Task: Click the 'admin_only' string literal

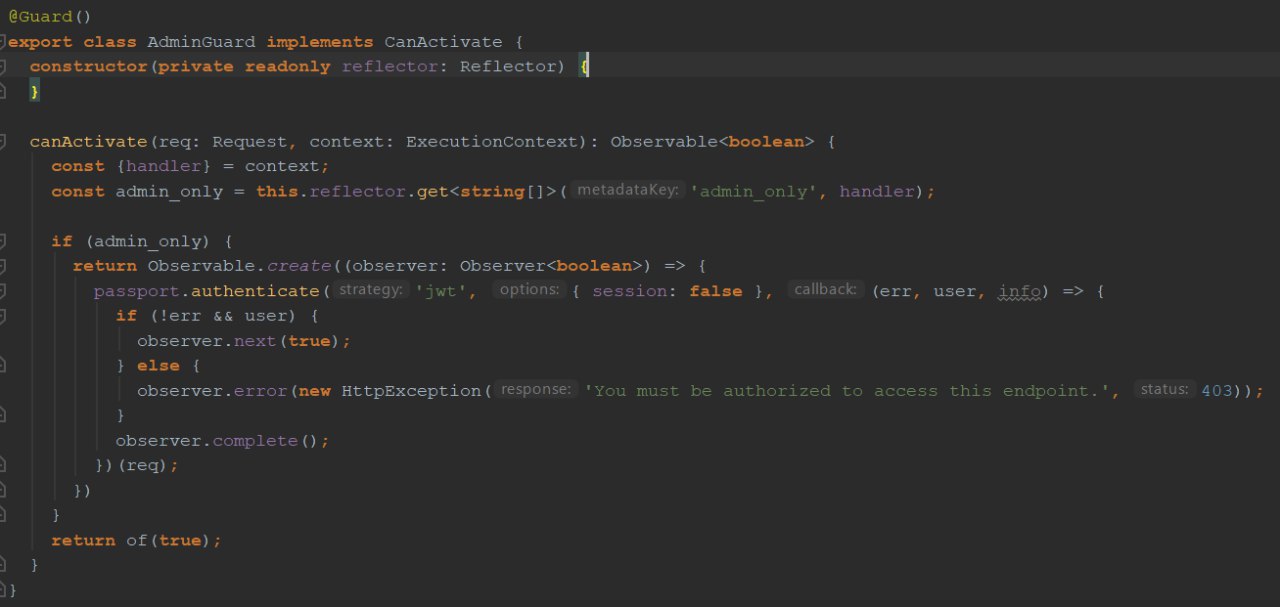Action: (x=756, y=191)
